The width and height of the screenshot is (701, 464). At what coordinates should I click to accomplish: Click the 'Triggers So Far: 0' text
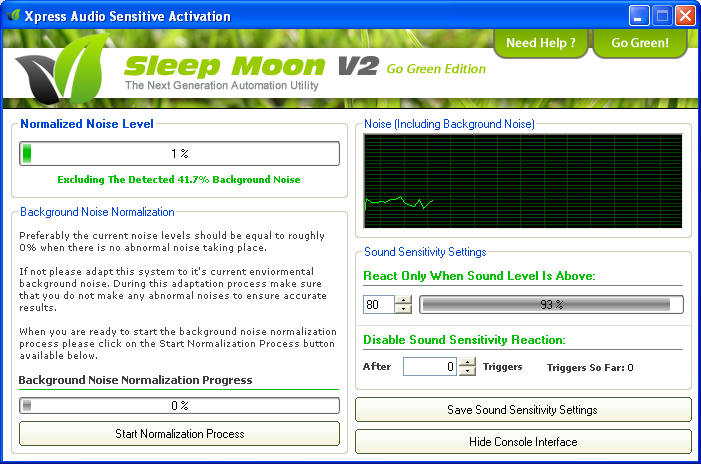[590, 367]
